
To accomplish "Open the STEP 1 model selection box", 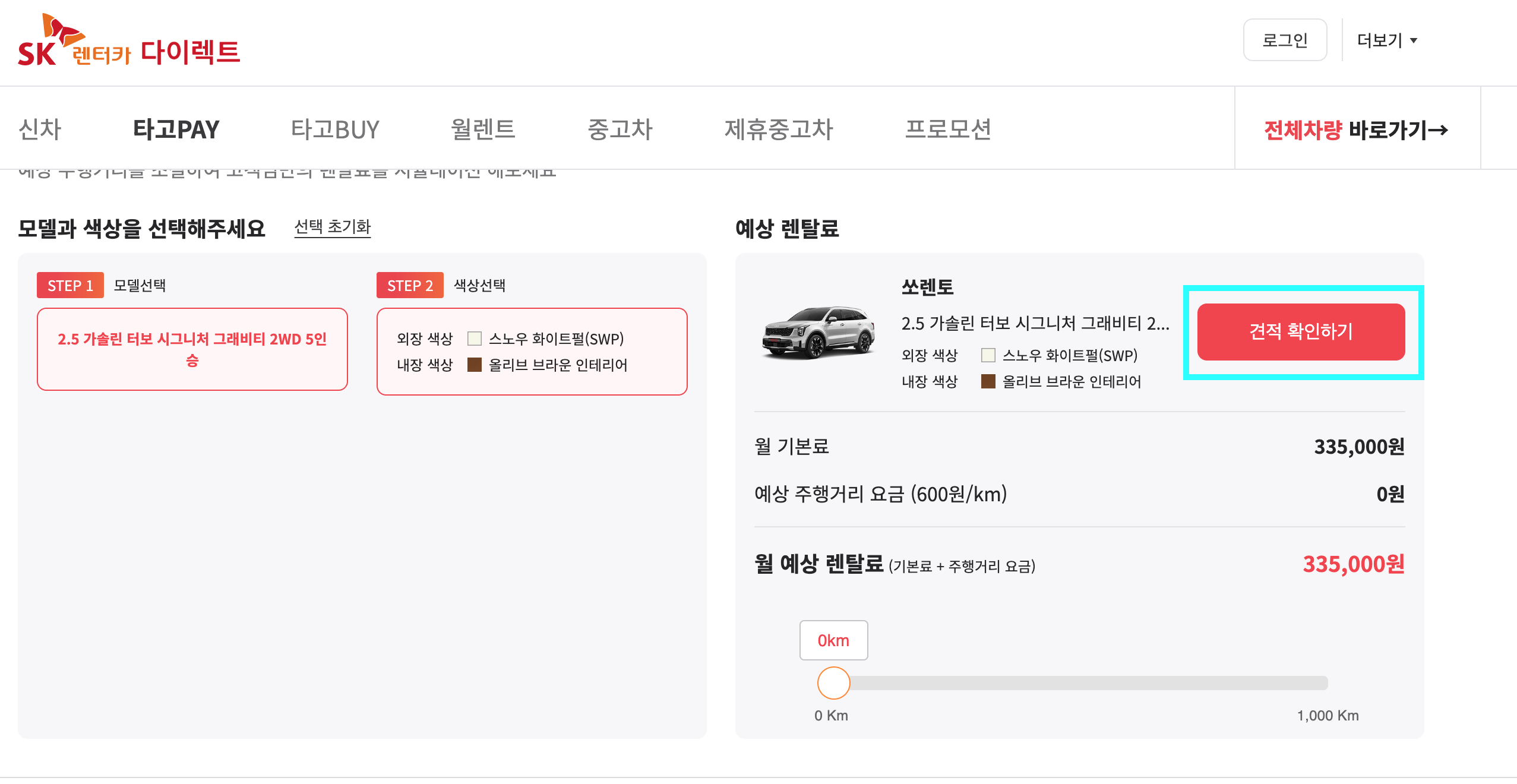I will point(192,349).
